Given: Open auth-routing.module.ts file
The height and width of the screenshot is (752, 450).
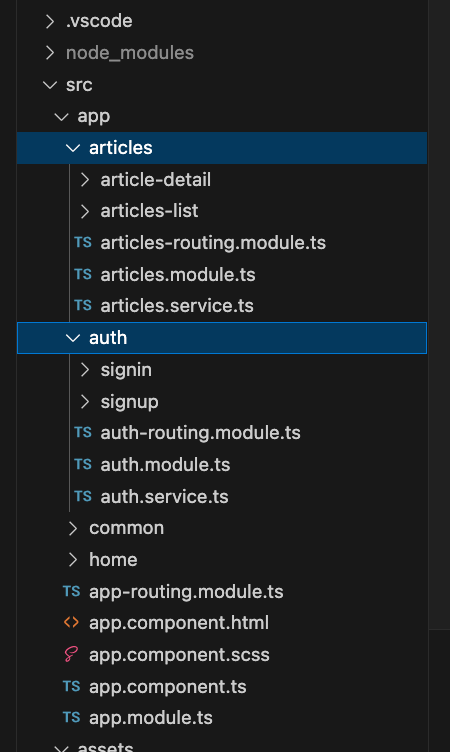Looking at the screenshot, I should [200, 433].
